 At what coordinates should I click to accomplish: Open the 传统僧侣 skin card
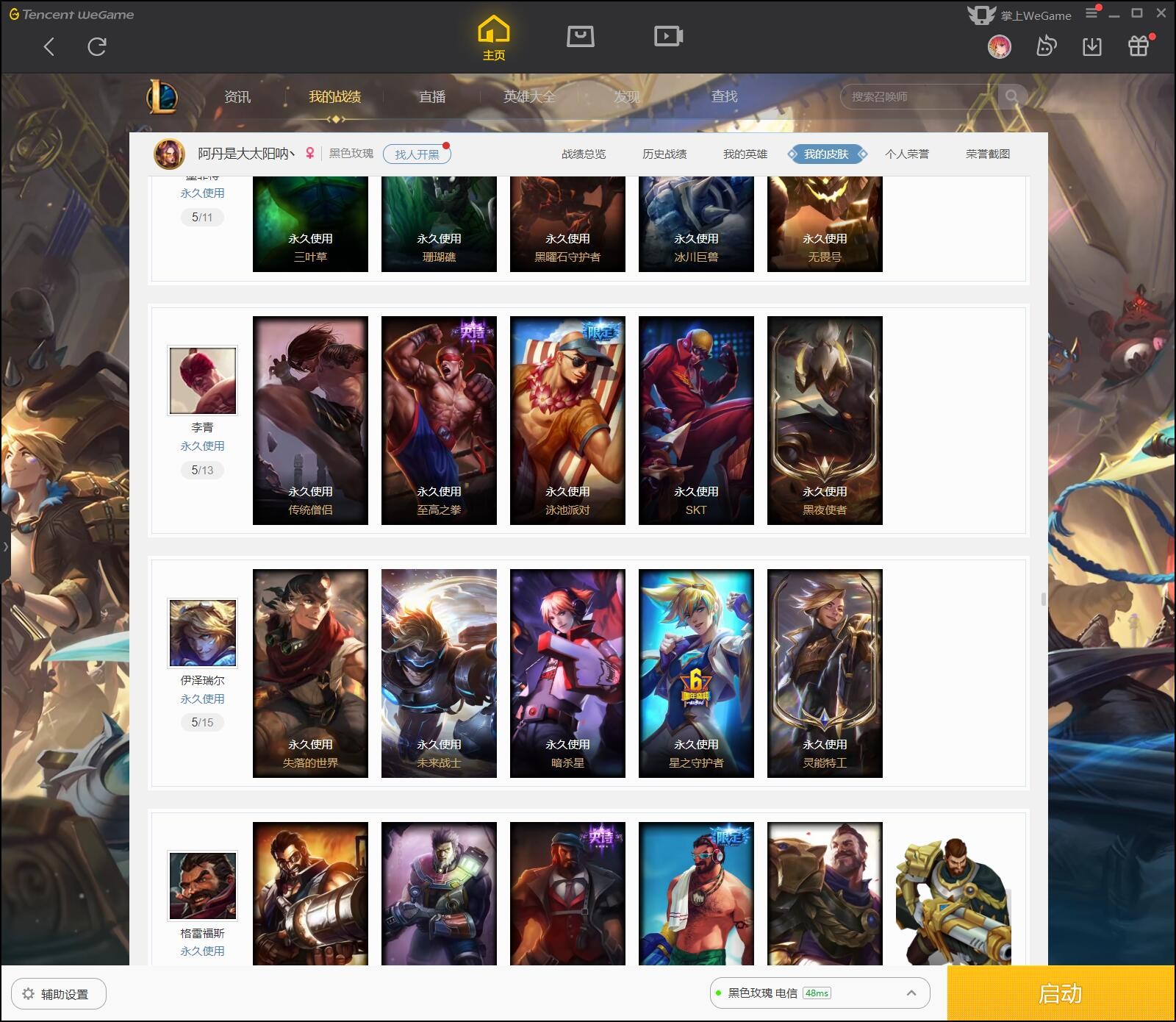click(310, 421)
